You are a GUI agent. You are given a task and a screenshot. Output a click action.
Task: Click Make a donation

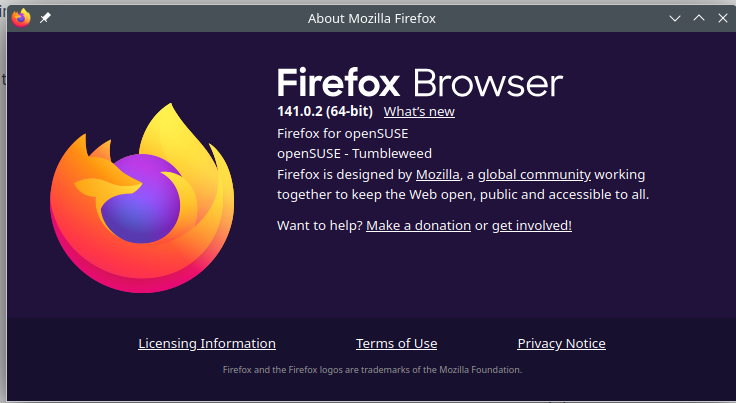[x=418, y=226]
